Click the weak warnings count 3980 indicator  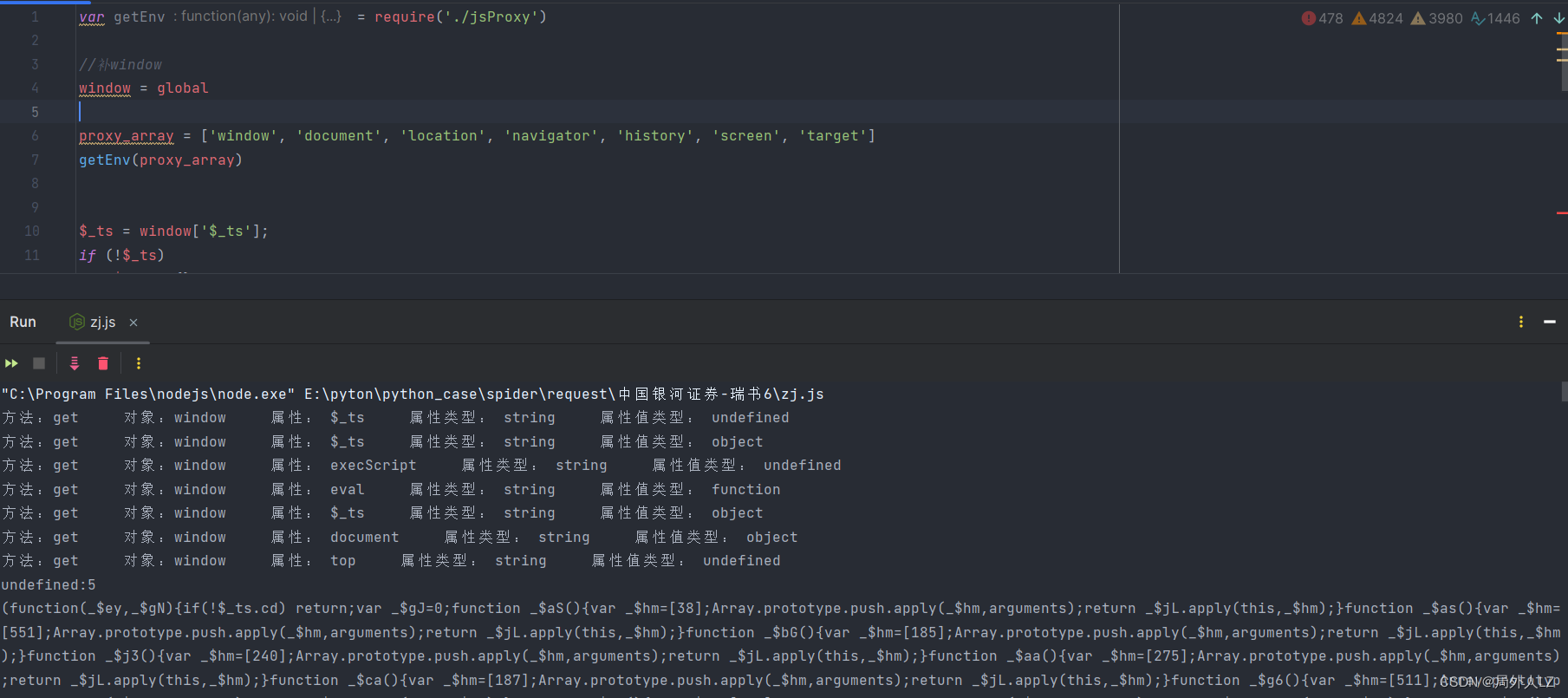point(1436,18)
